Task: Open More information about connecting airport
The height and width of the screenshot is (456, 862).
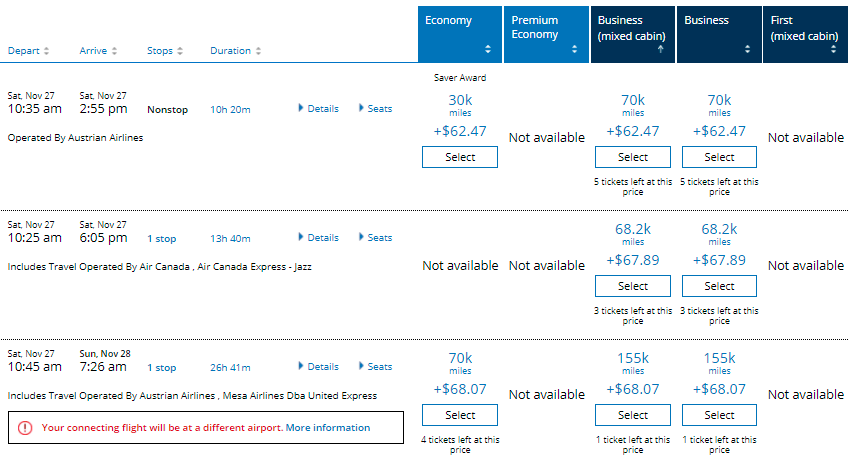Action: [x=327, y=428]
